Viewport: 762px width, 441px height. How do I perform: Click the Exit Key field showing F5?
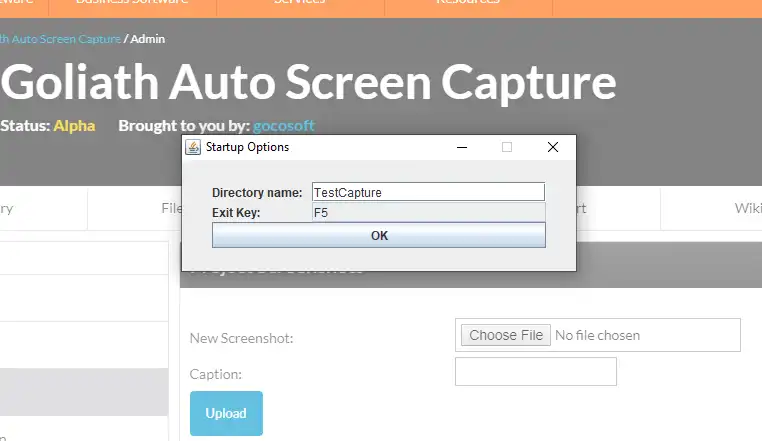click(x=428, y=212)
